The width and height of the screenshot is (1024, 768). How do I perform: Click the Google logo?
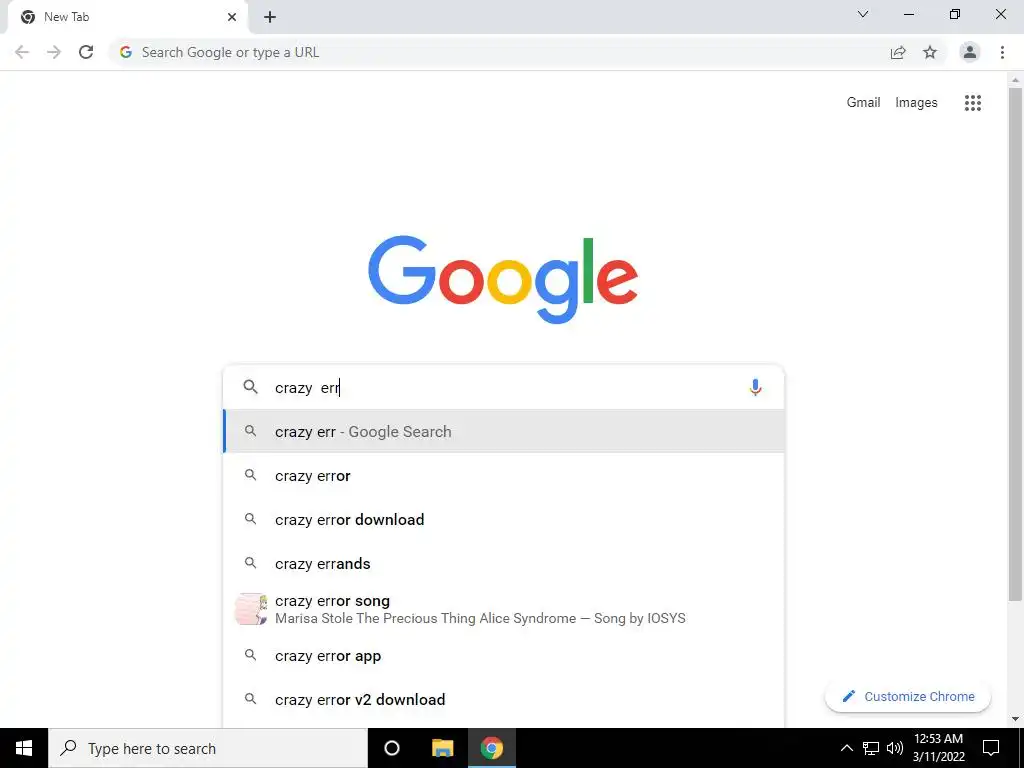pyautogui.click(x=503, y=279)
